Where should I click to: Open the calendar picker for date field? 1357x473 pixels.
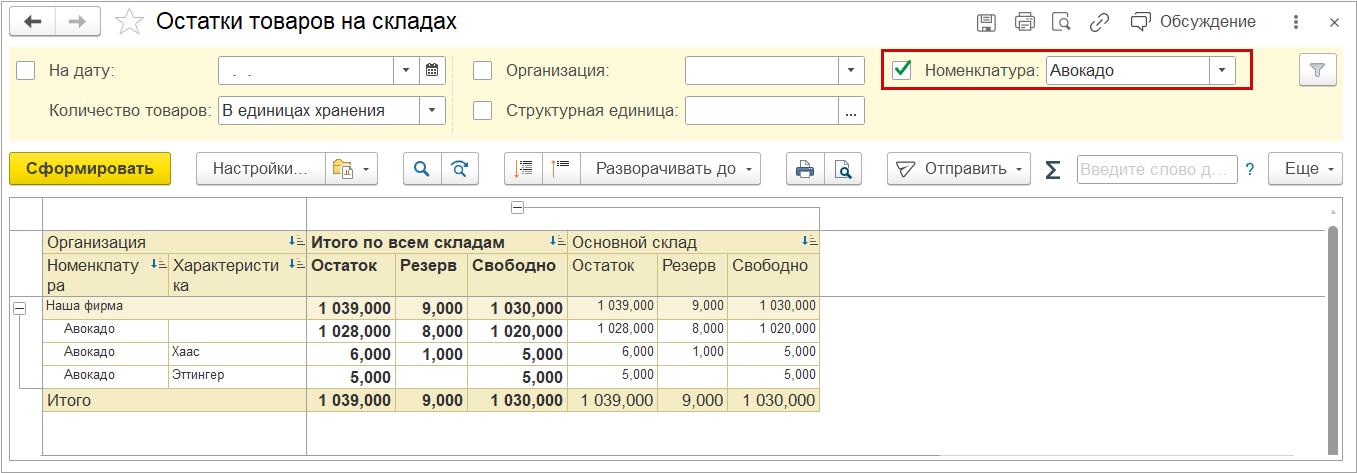pos(432,70)
